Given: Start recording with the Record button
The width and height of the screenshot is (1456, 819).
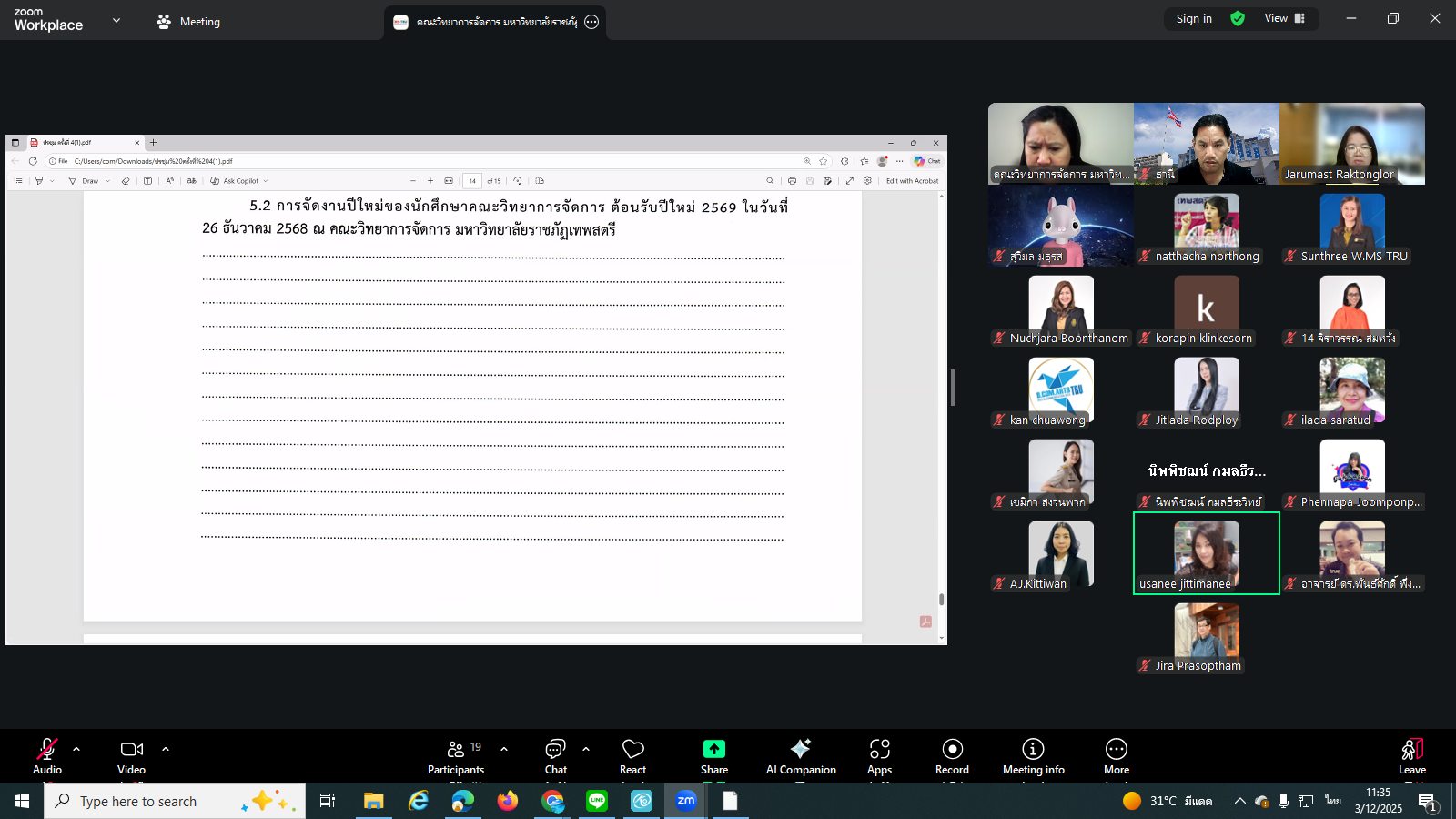Looking at the screenshot, I should (952, 757).
